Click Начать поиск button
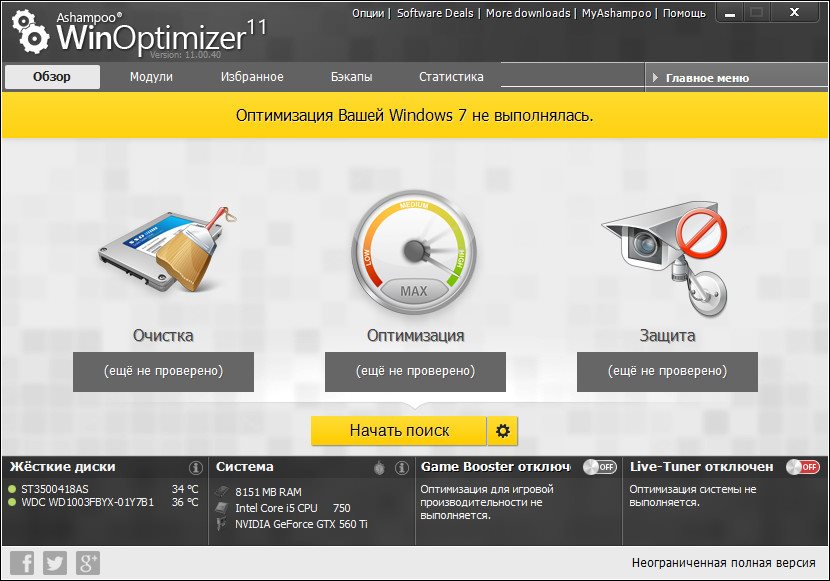 pos(399,431)
